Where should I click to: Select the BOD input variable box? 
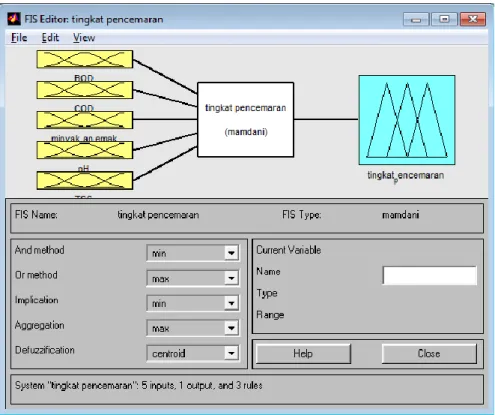click(x=85, y=59)
